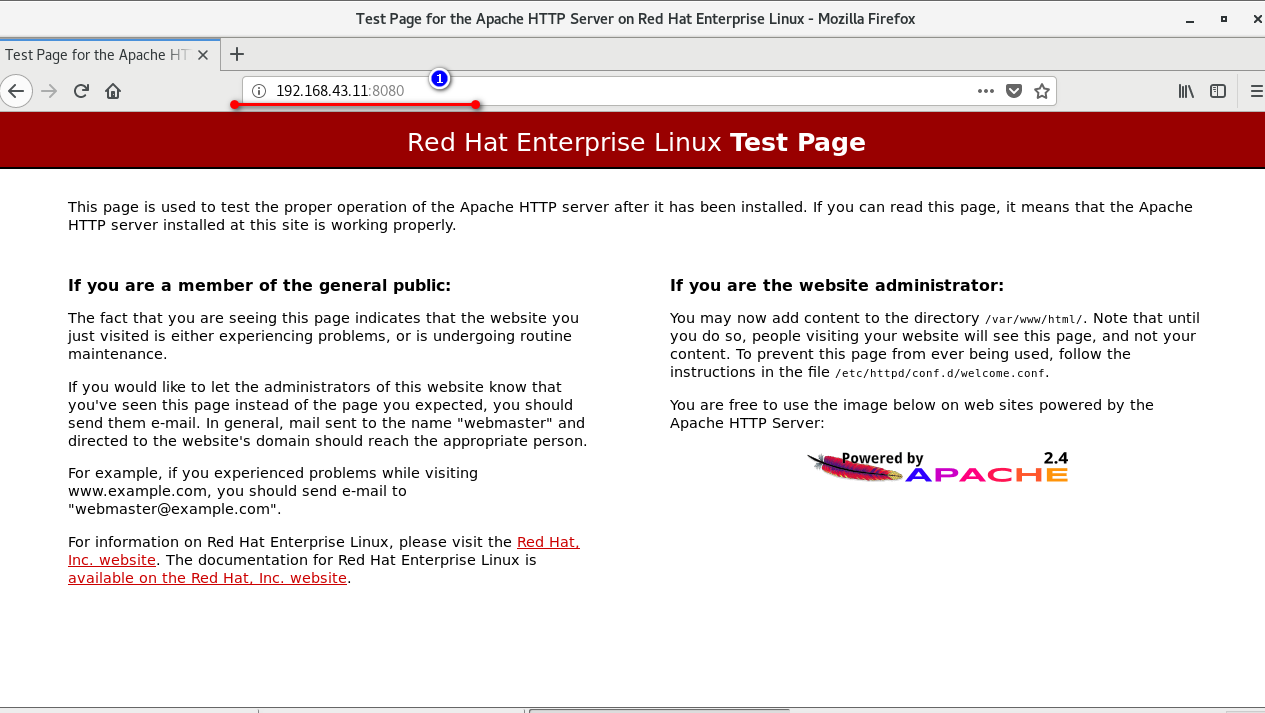Click the '/var/www/html/' directory text
1265x713 pixels.
1034,319
